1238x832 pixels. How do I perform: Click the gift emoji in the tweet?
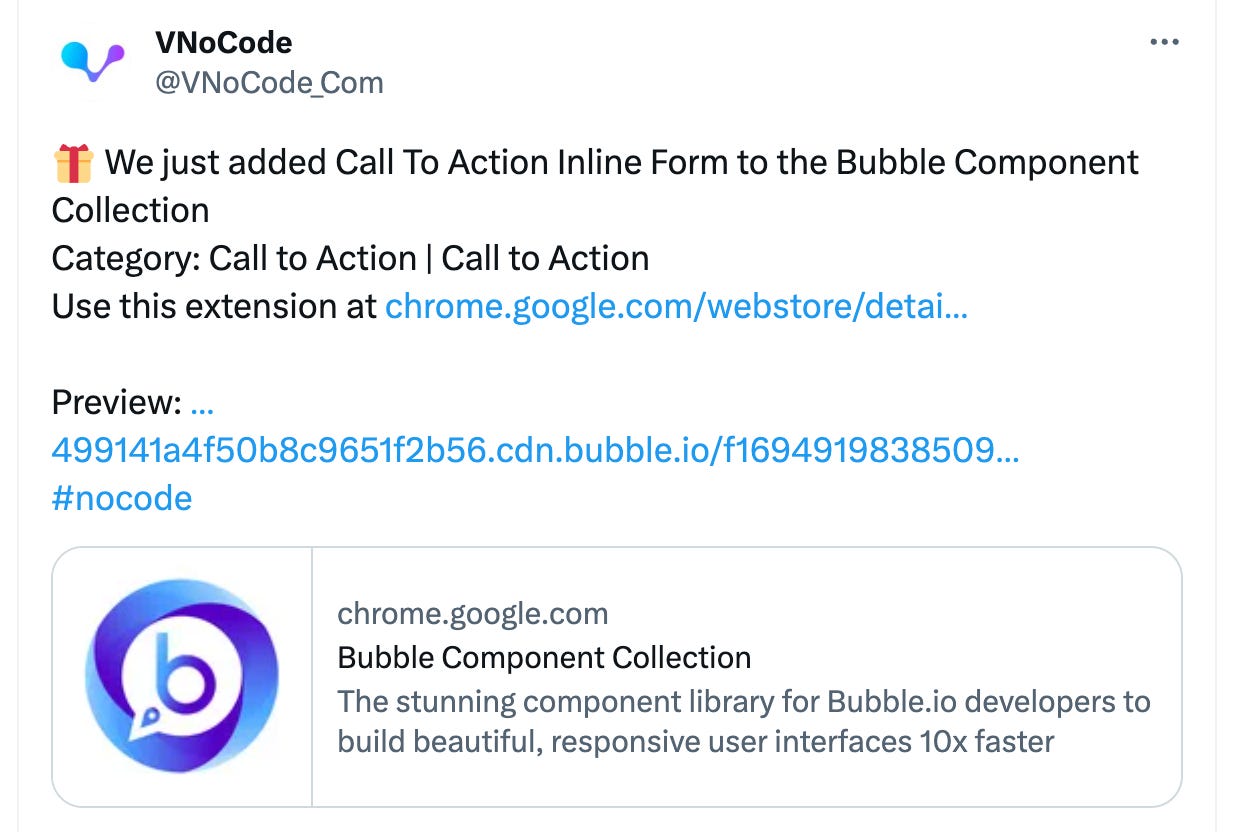point(71,160)
